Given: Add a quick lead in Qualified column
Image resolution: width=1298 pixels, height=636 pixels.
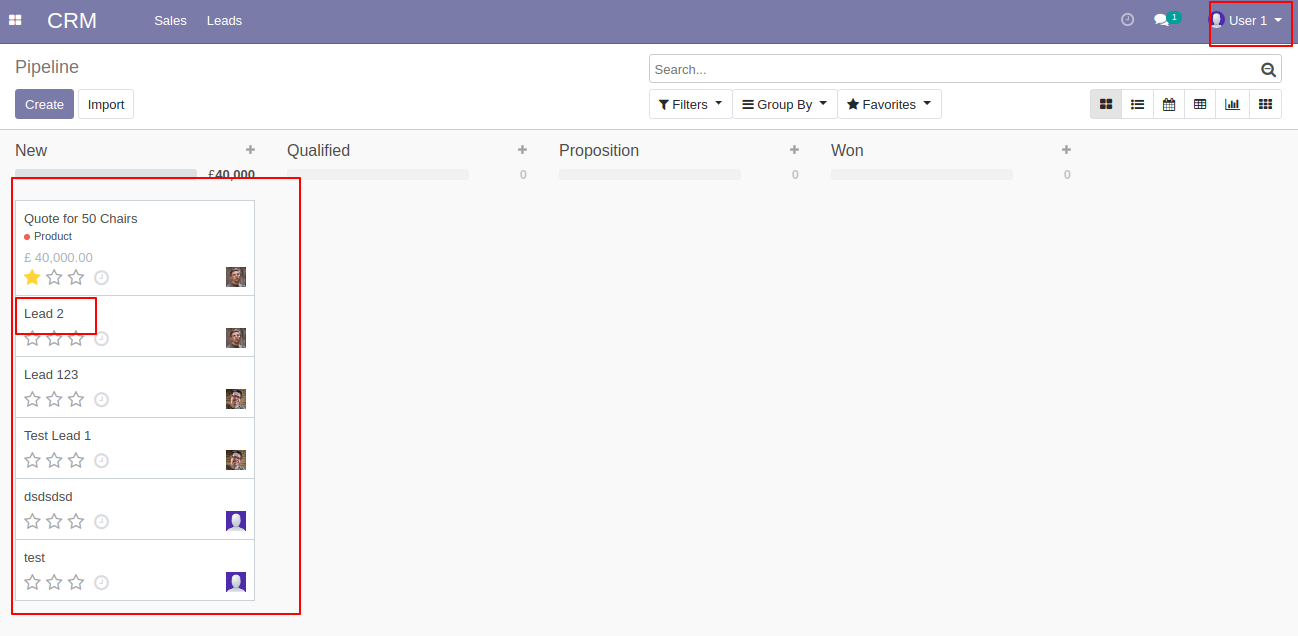Looking at the screenshot, I should click(522, 150).
